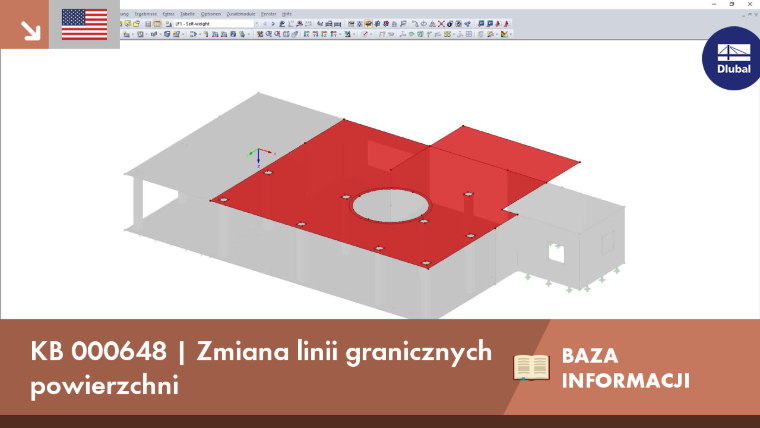This screenshot has height=428, width=760.
Task: Click the Dlubal logo badge
Action: coord(732,58)
